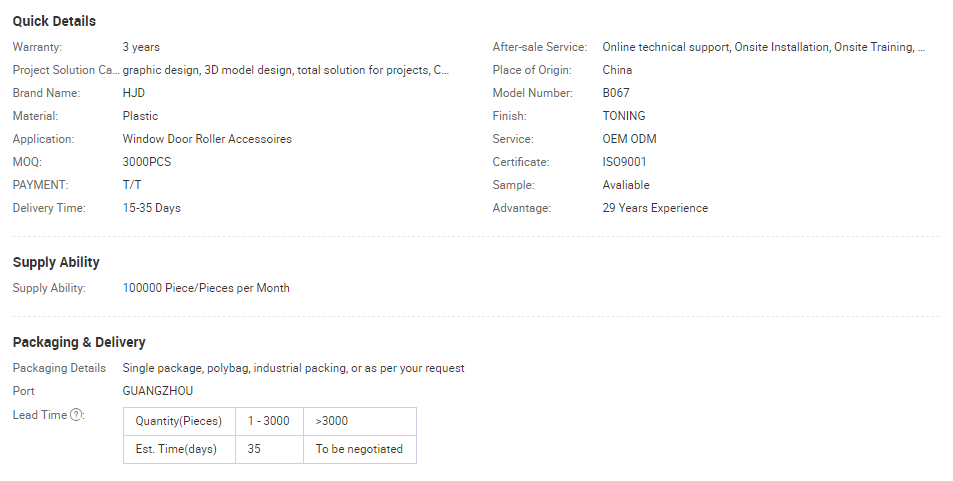Click the Quick Details heading

point(54,21)
